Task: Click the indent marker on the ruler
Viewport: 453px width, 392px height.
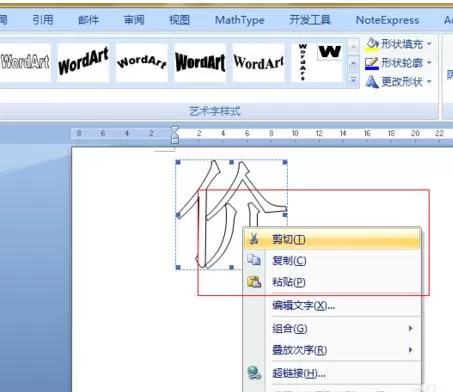Action: [175, 135]
